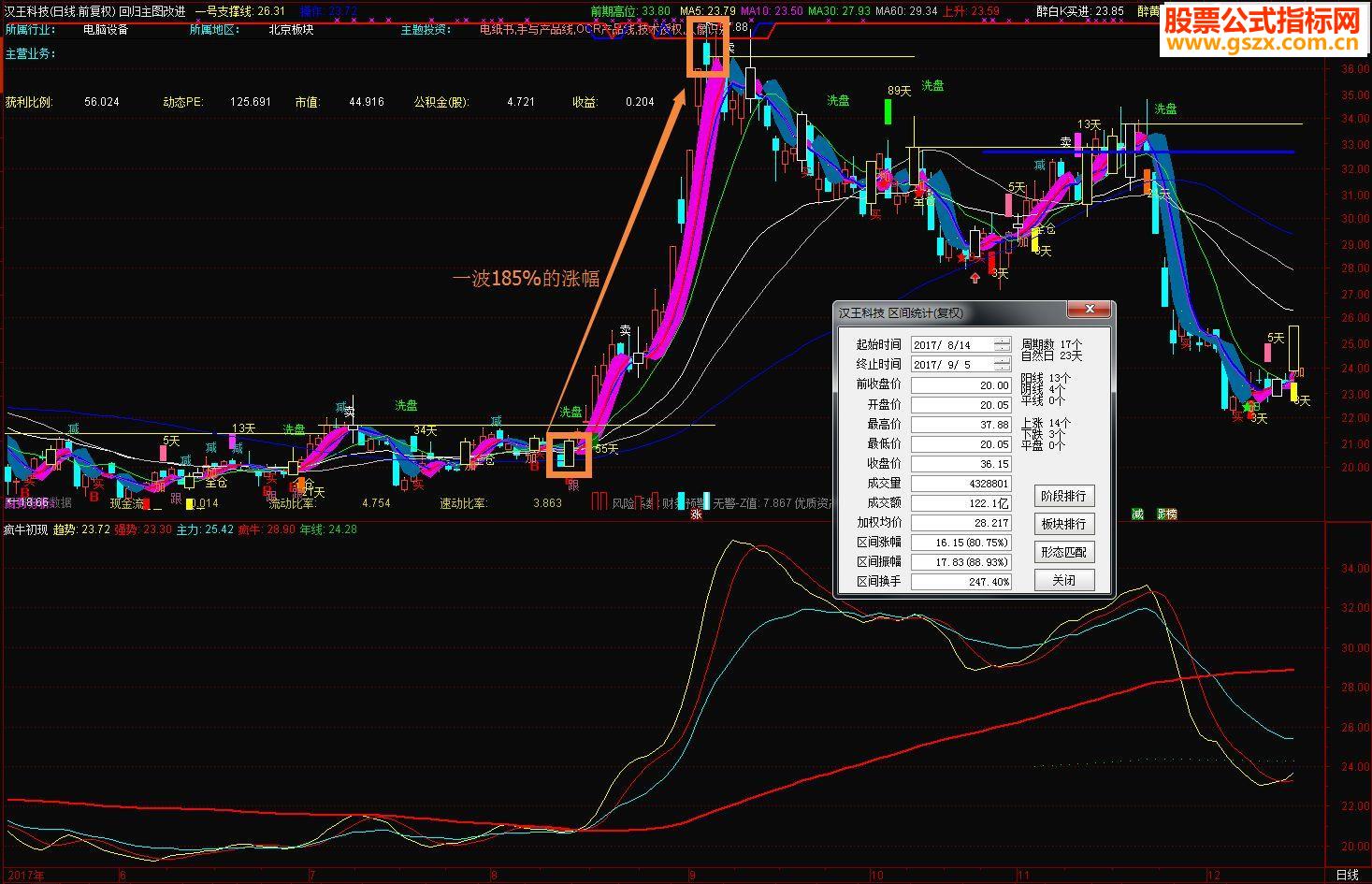Click the 55天 marker on chart

[607, 449]
